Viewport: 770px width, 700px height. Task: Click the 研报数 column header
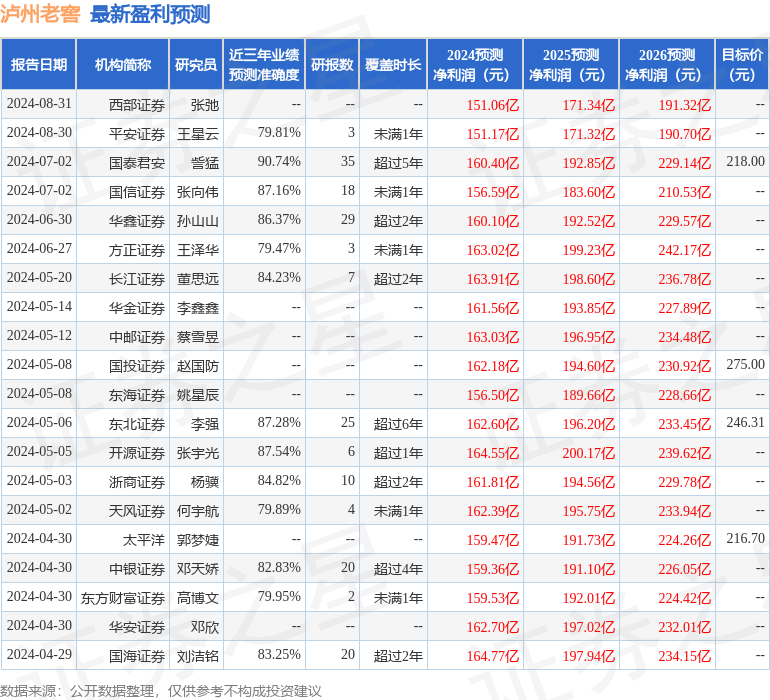click(x=332, y=64)
